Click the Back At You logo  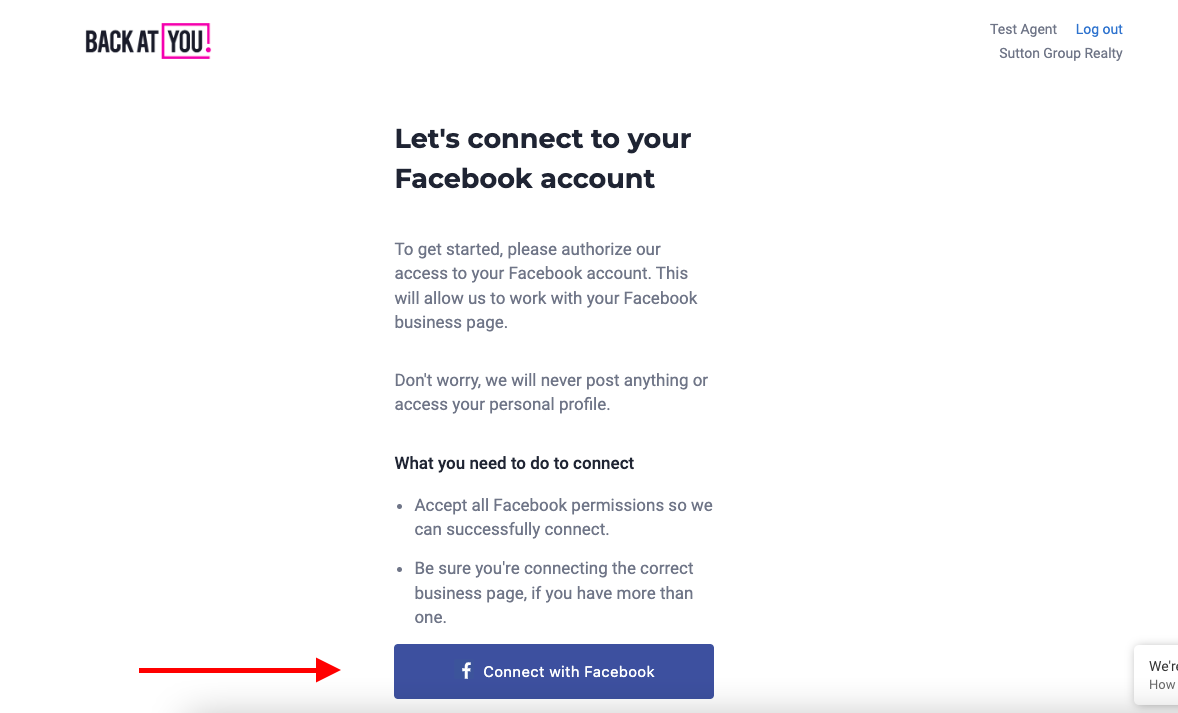point(148,41)
